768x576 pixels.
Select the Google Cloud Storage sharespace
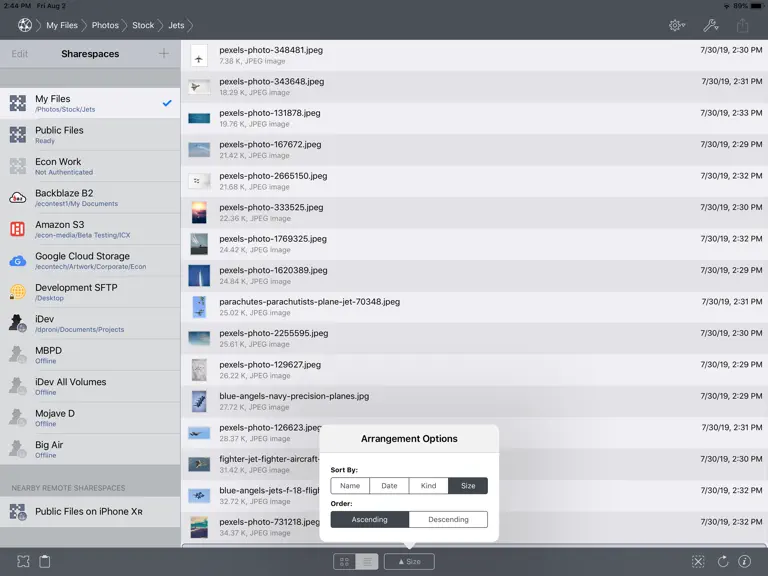click(90, 261)
